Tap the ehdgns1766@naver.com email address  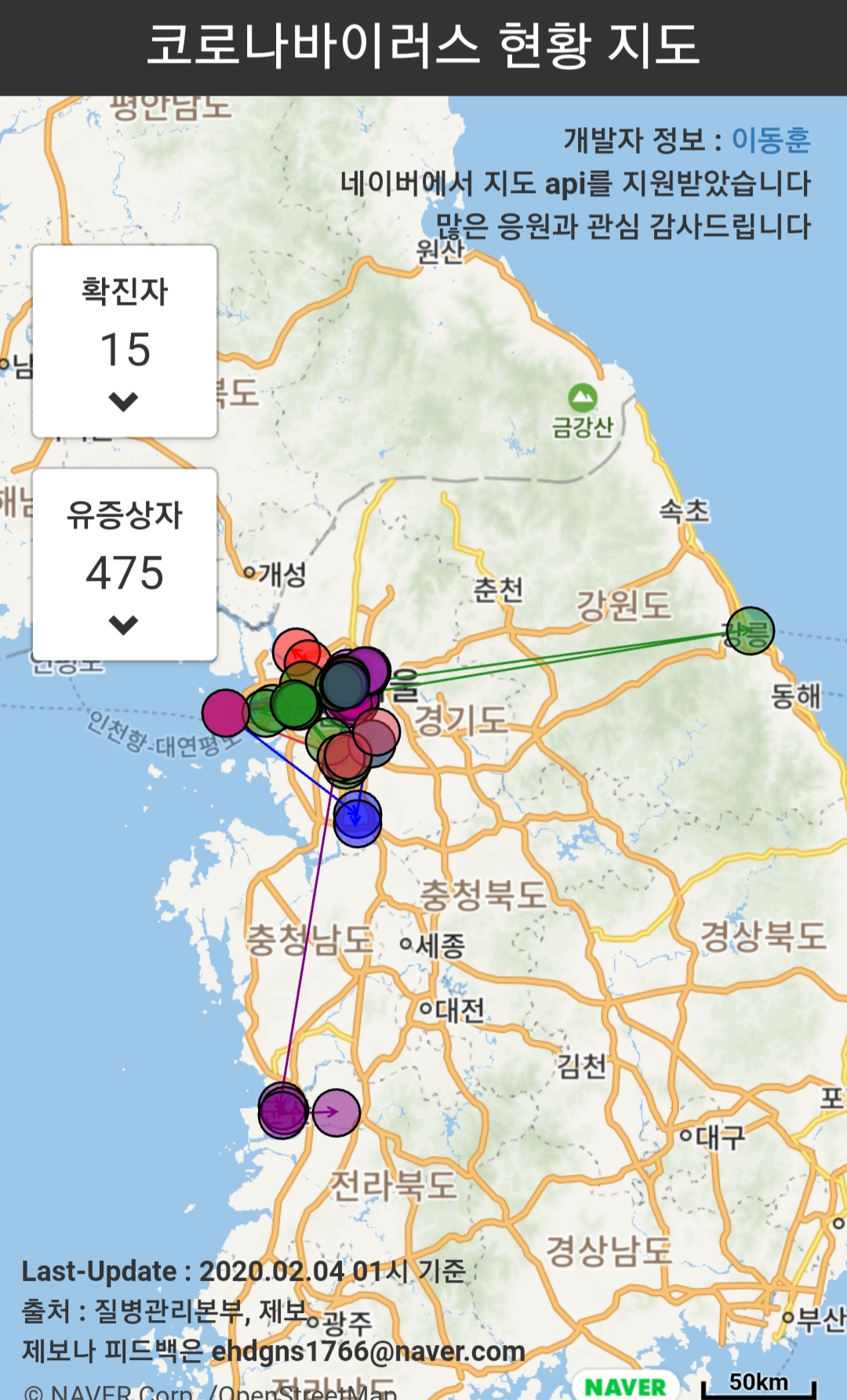(x=368, y=1351)
